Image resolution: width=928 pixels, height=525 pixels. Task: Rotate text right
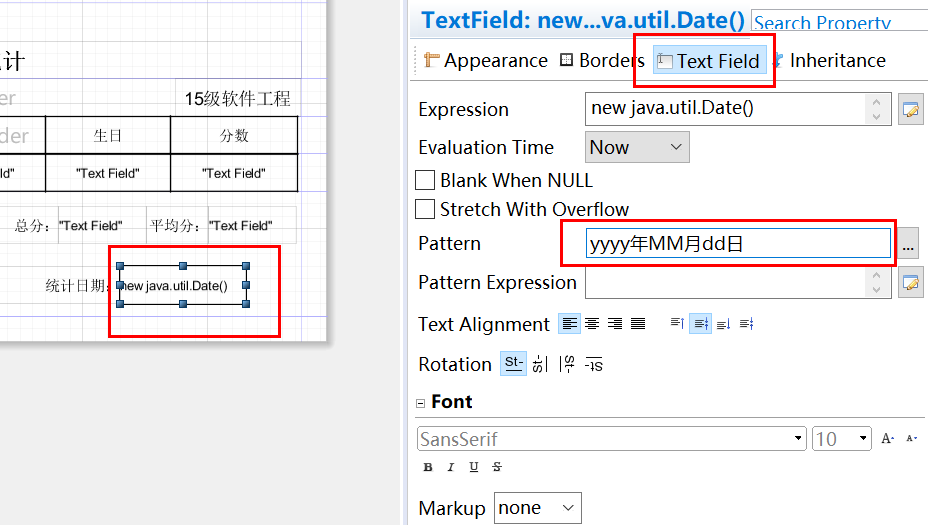tap(567, 364)
